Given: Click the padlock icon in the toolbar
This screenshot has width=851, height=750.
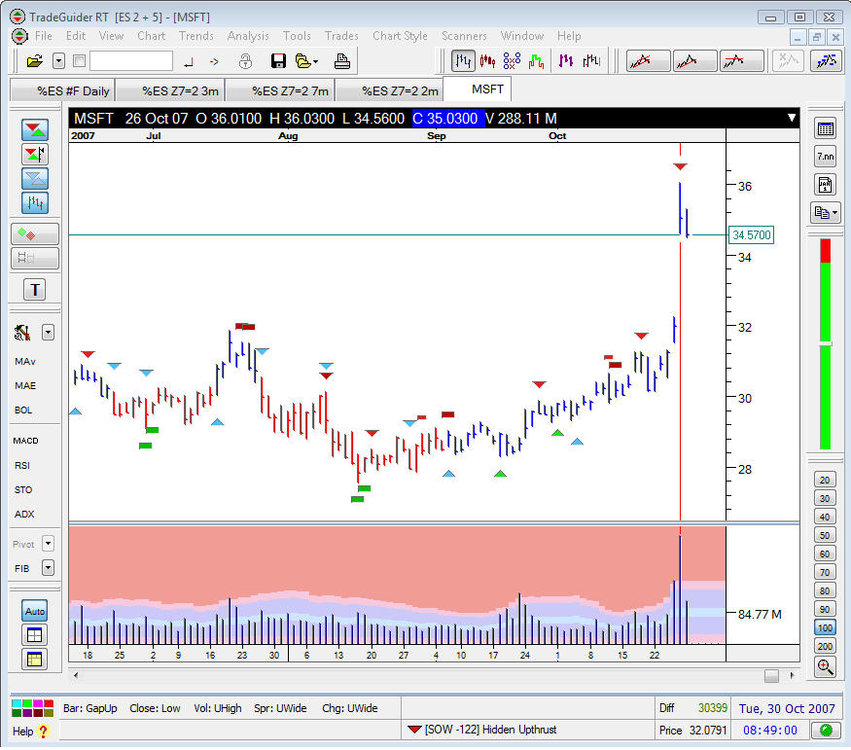Looking at the screenshot, I should [245, 61].
